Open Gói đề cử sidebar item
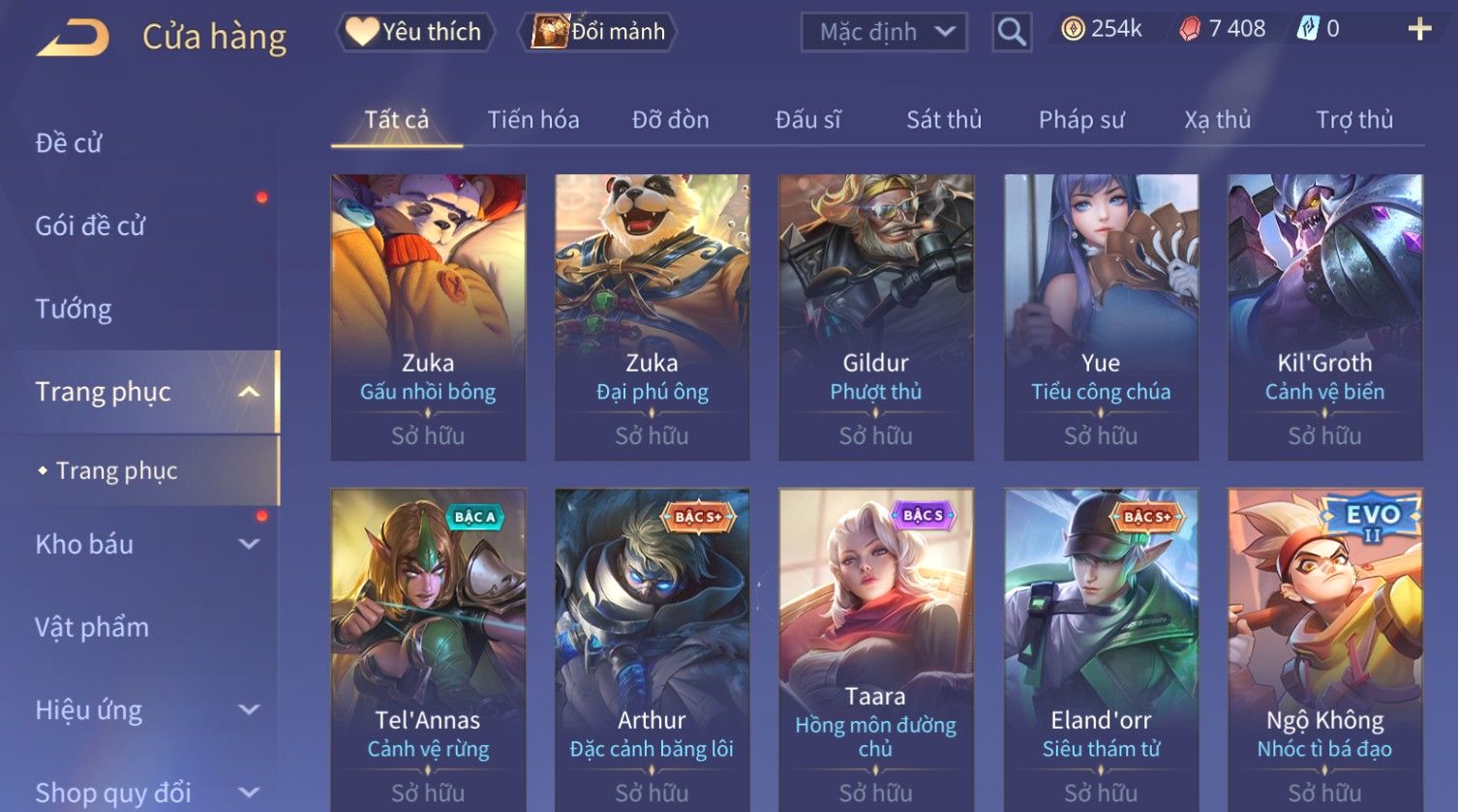1458x812 pixels. tap(90, 226)
